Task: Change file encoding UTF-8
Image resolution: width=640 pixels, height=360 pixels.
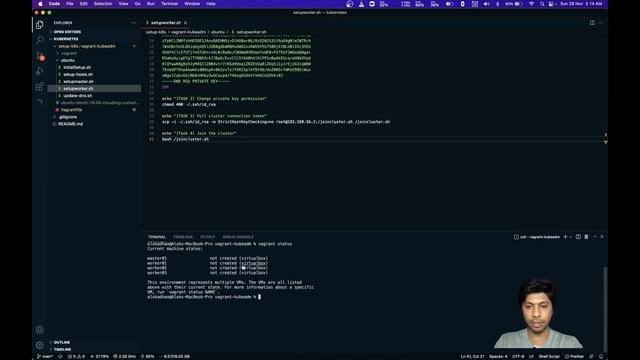Action: click(x=518, y=356)
